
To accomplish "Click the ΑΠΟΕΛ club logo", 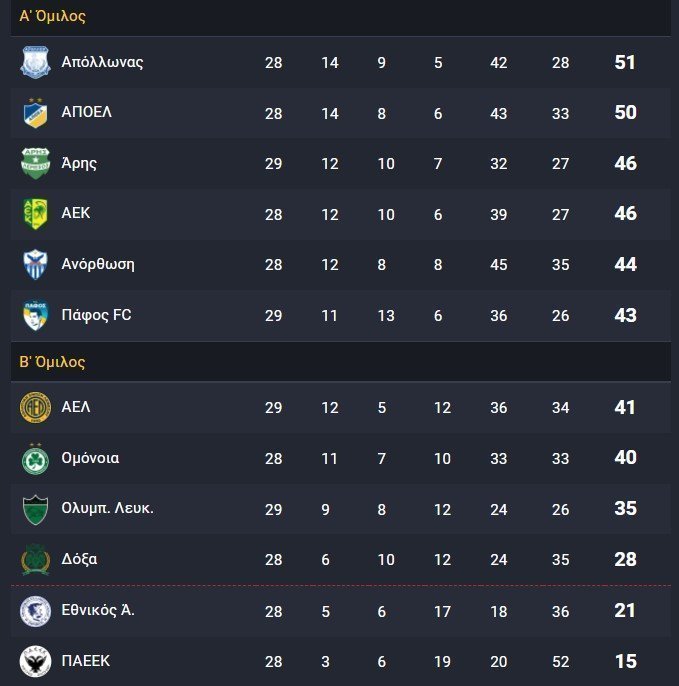I will click(x=35, y=113).
